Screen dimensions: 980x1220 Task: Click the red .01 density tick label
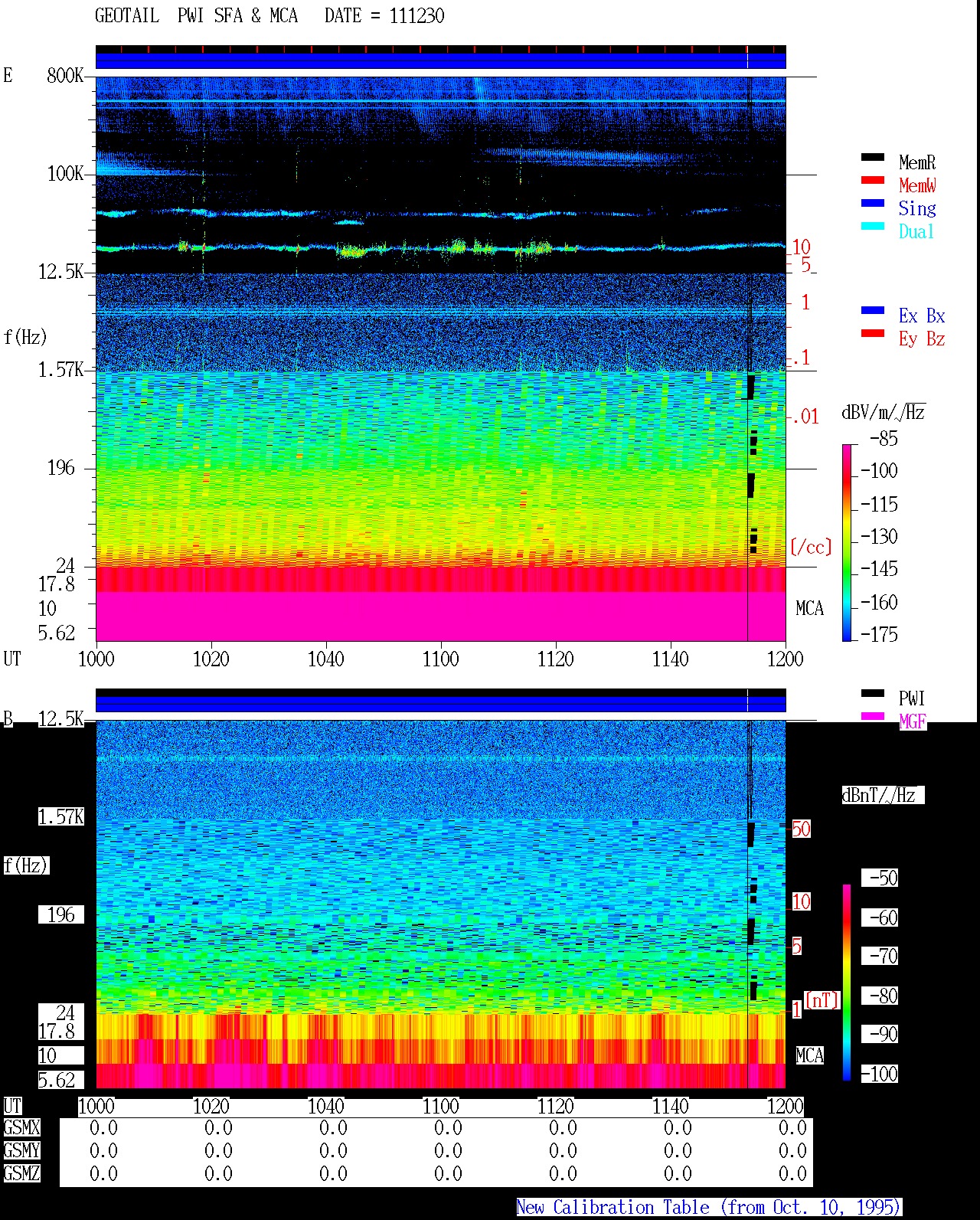pyautogui.click(x=805, y=417)
